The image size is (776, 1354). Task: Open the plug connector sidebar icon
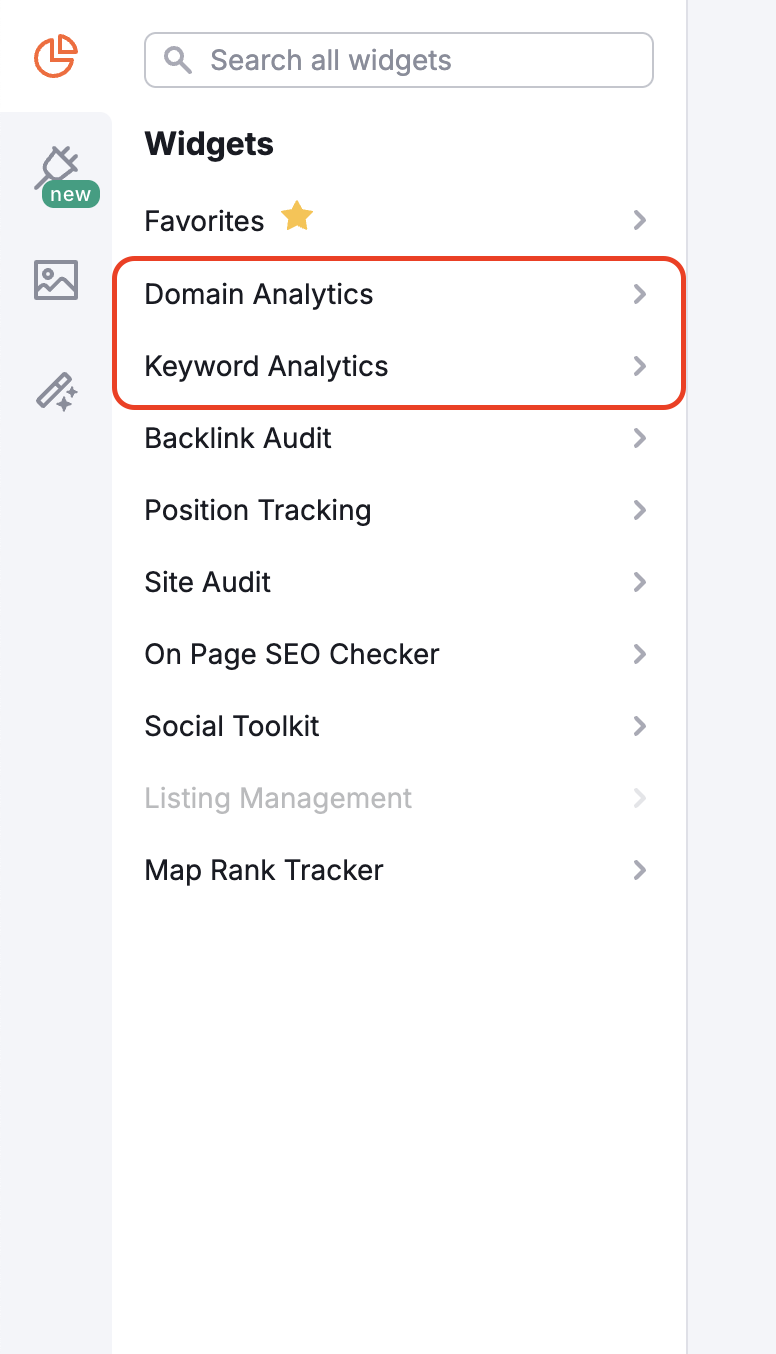[60, 165]
